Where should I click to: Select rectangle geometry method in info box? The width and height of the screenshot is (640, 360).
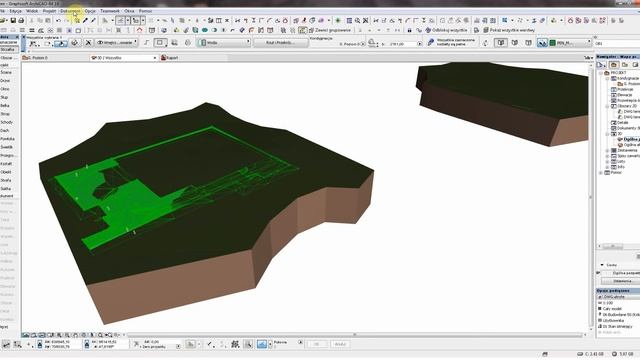[x=160, y=42]
